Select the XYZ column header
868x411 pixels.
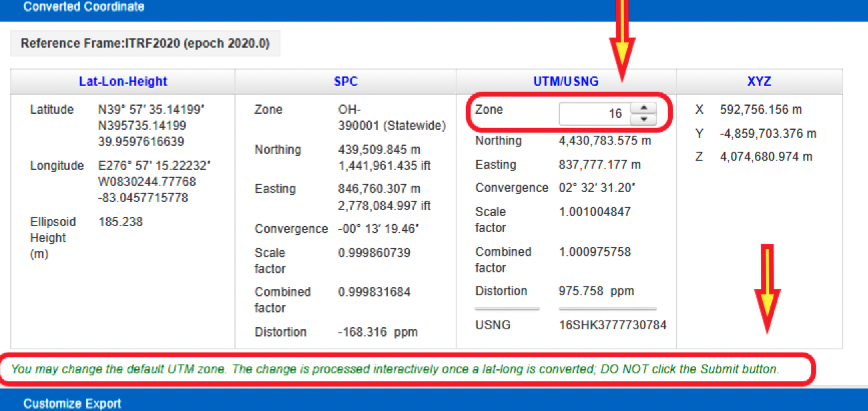(759, 81)
